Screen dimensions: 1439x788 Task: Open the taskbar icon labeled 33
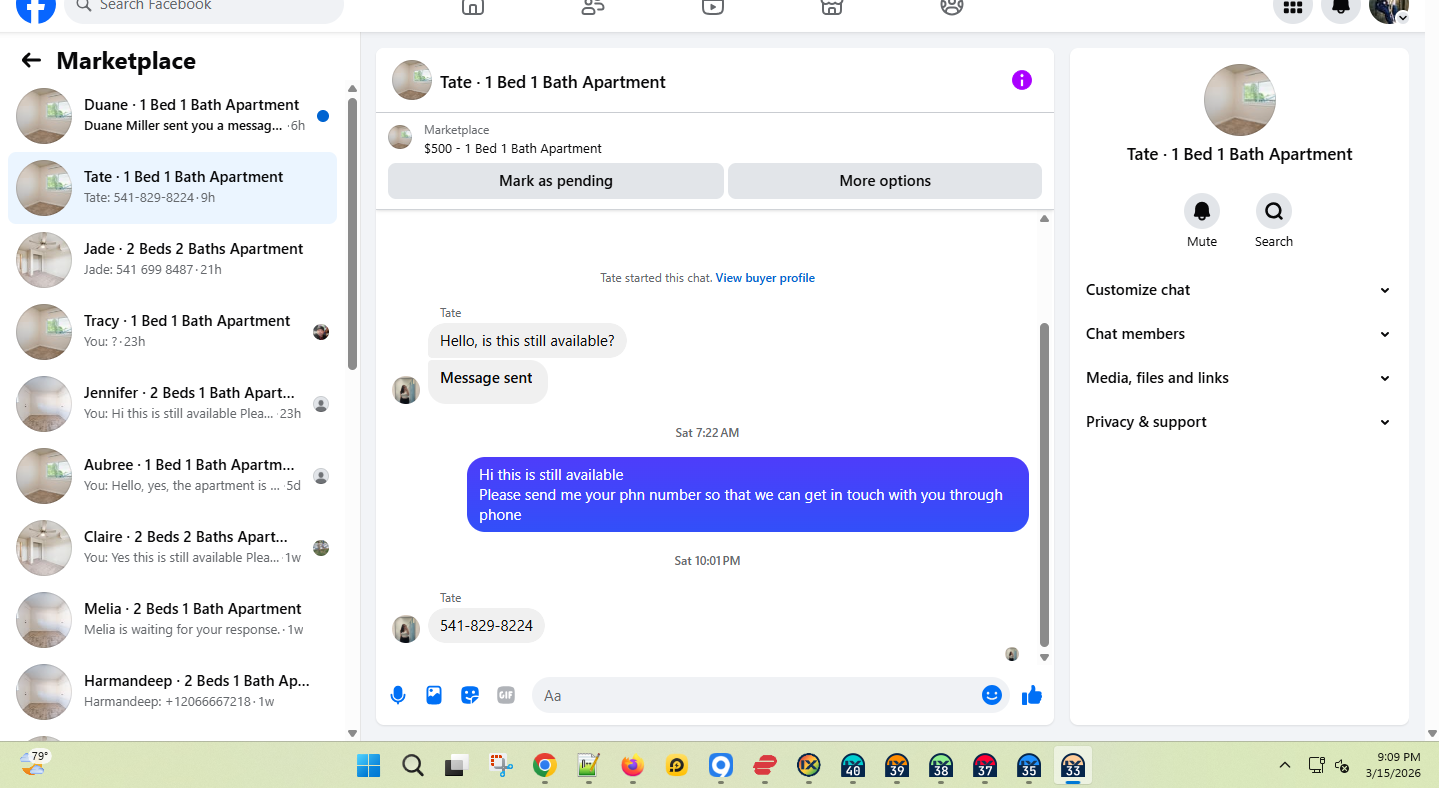[1073, 766]
